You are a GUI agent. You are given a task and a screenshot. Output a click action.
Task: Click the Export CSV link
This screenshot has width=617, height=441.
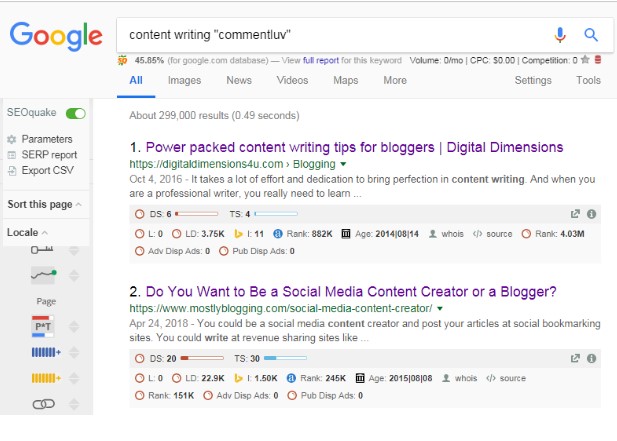[x=48, y=171]
